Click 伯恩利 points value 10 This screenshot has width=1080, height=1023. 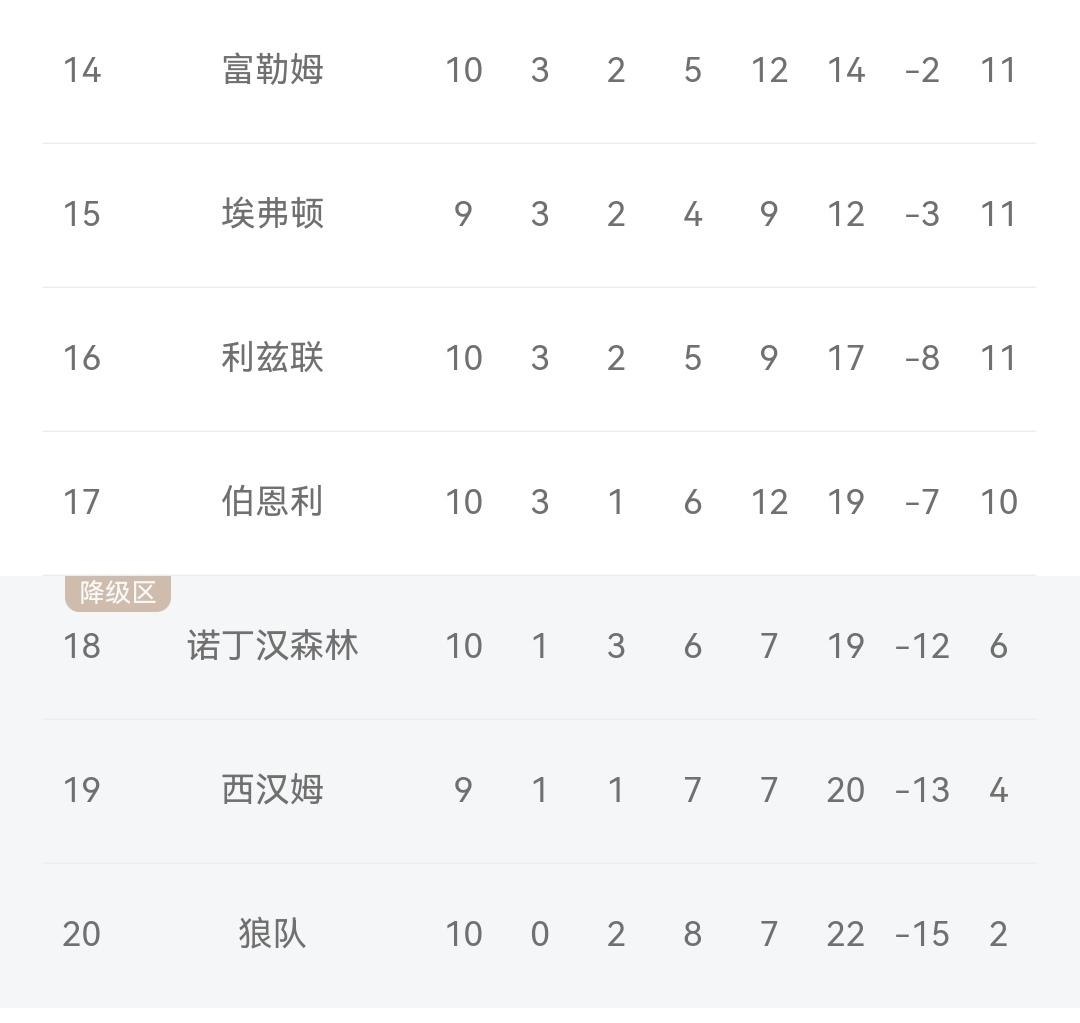pyautogui.click(x=999, y=502)
